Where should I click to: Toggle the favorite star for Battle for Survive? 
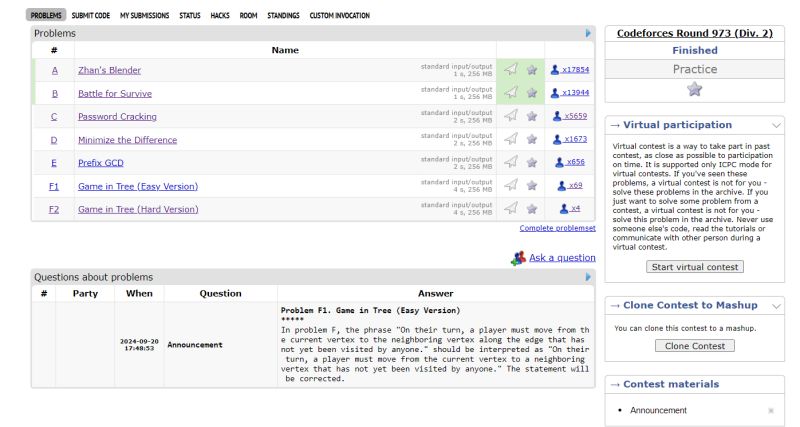532,93
